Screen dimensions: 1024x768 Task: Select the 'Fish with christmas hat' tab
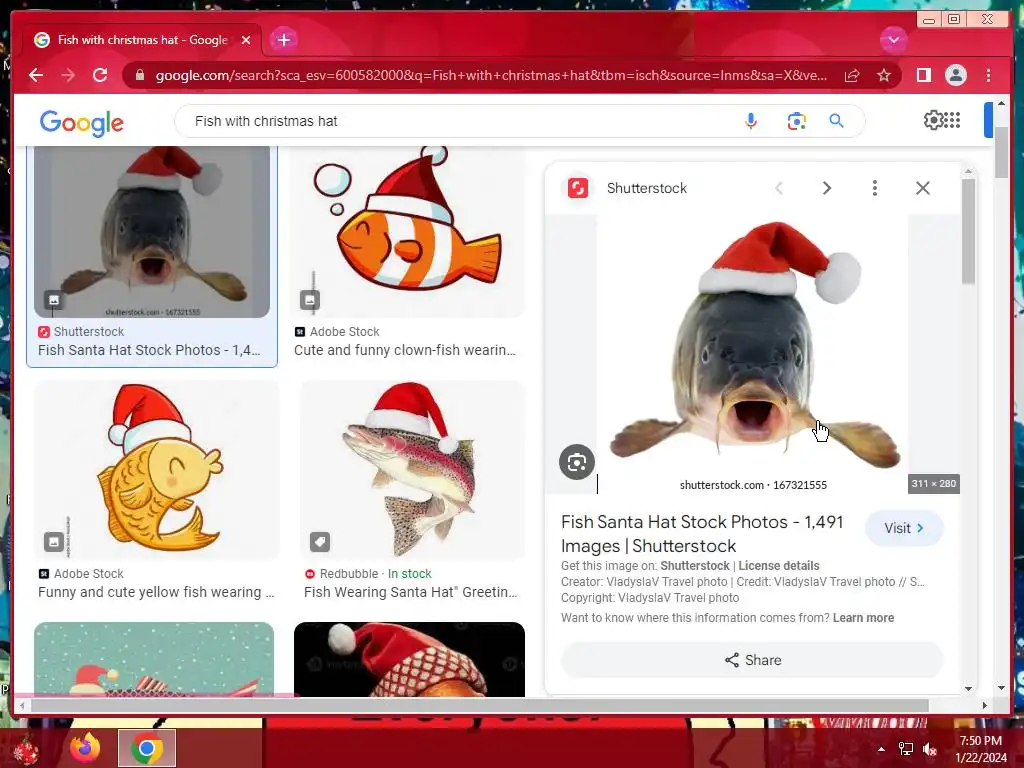[x=142, y=40]
